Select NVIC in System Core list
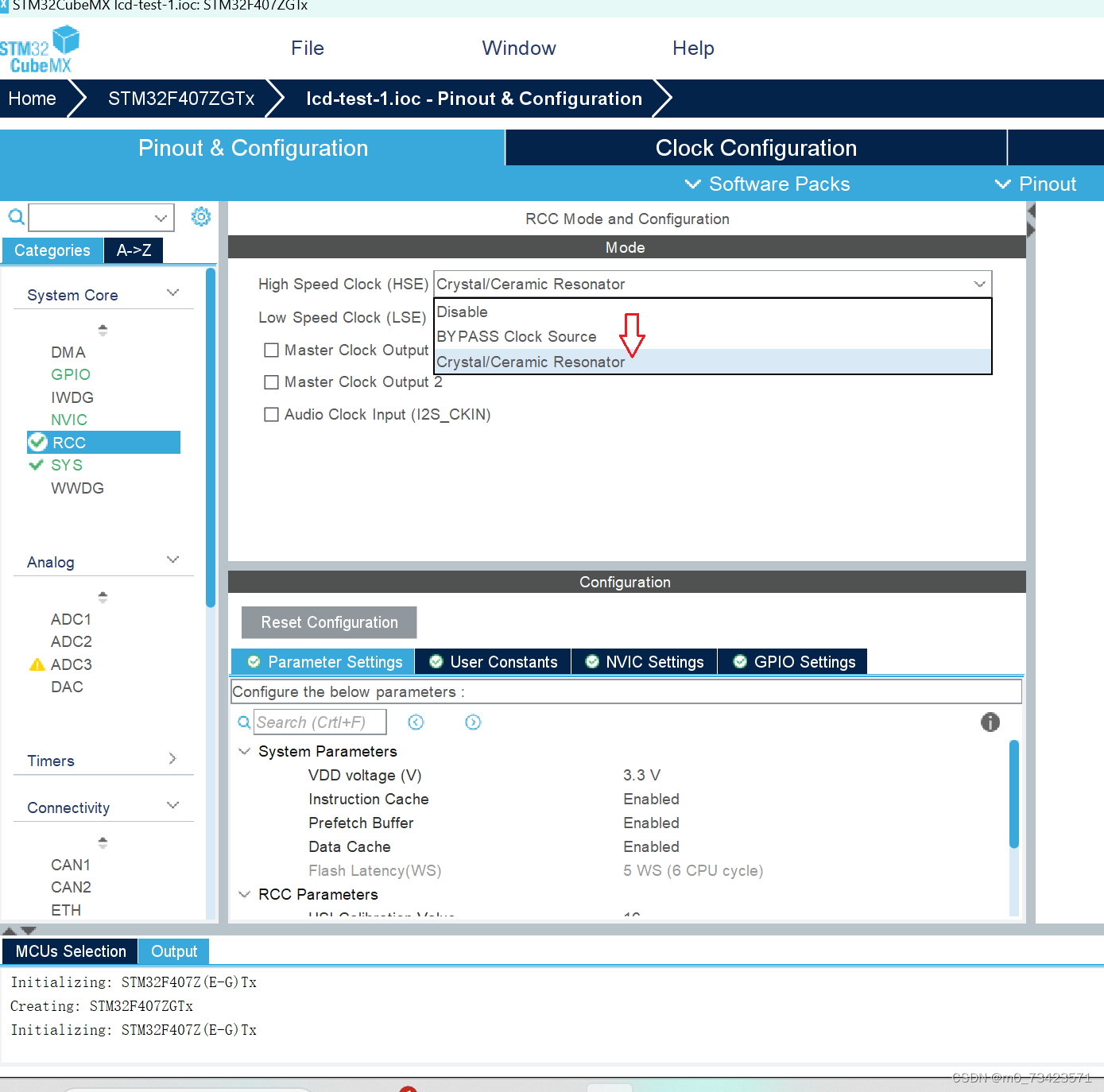Image resolution: width=1104 pixels, height=1092 pixels. [69, 420]
